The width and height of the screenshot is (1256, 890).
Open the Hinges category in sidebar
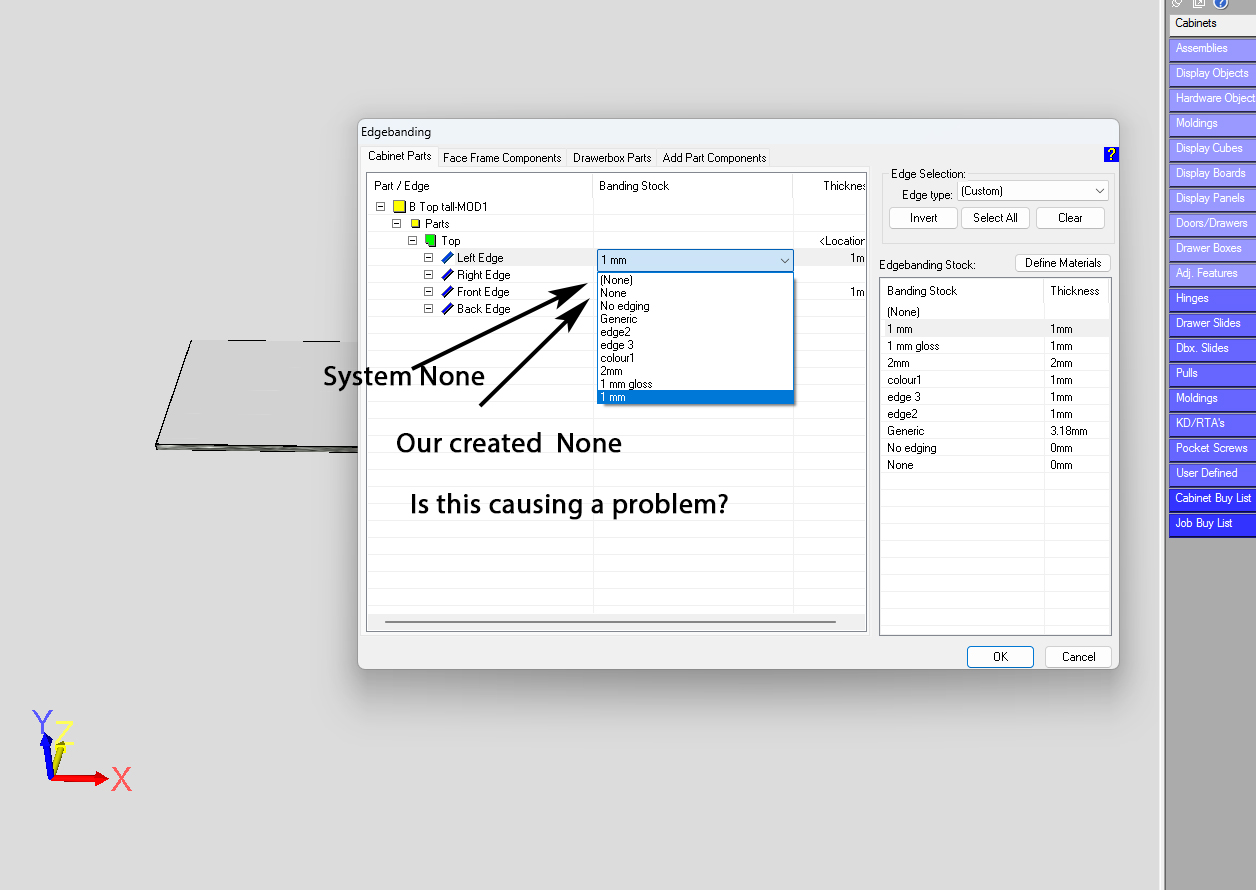[1212, 298]
